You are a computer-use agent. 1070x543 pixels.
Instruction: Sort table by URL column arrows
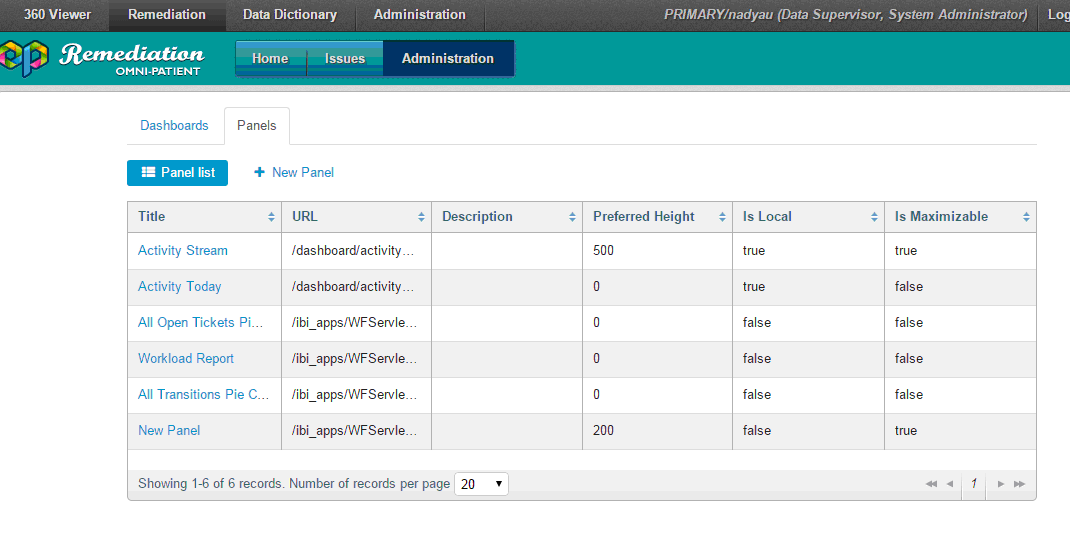pos(421,217)
